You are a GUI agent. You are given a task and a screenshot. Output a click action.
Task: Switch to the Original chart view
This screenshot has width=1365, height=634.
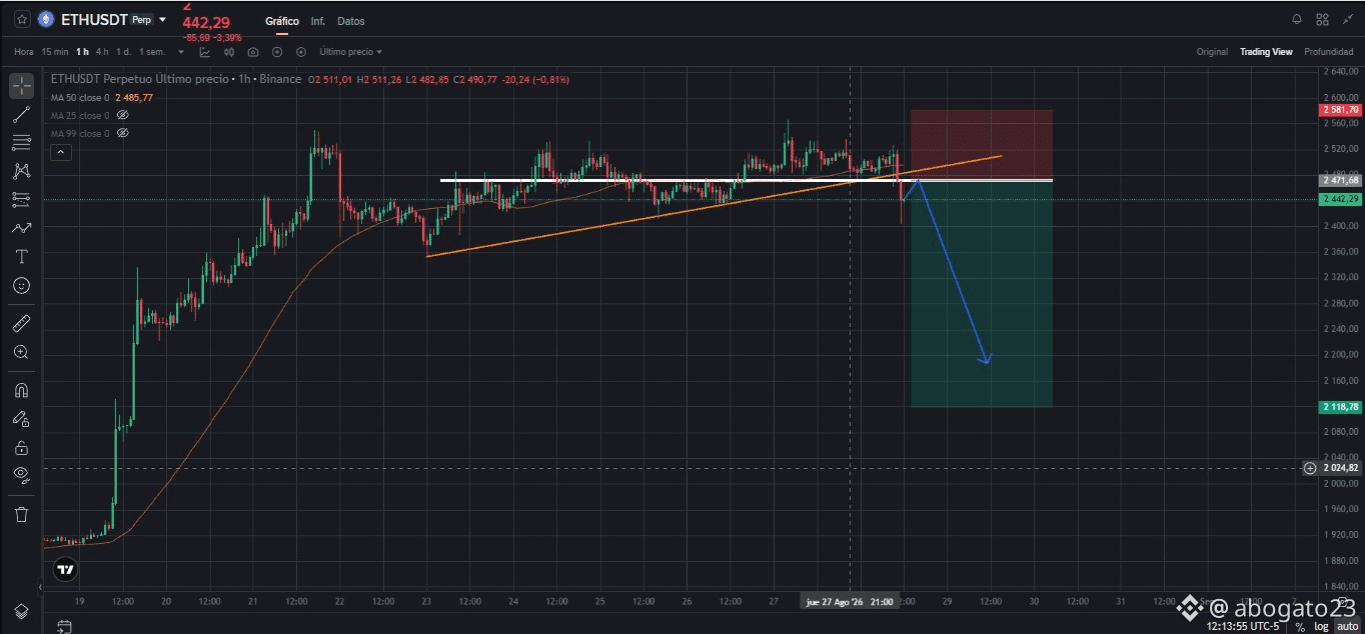[x=1212, y=52]
